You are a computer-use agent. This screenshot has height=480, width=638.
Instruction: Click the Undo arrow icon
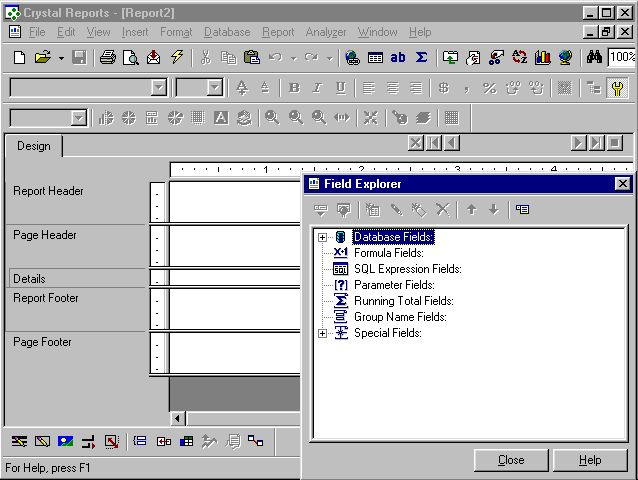tap(275, 57)
